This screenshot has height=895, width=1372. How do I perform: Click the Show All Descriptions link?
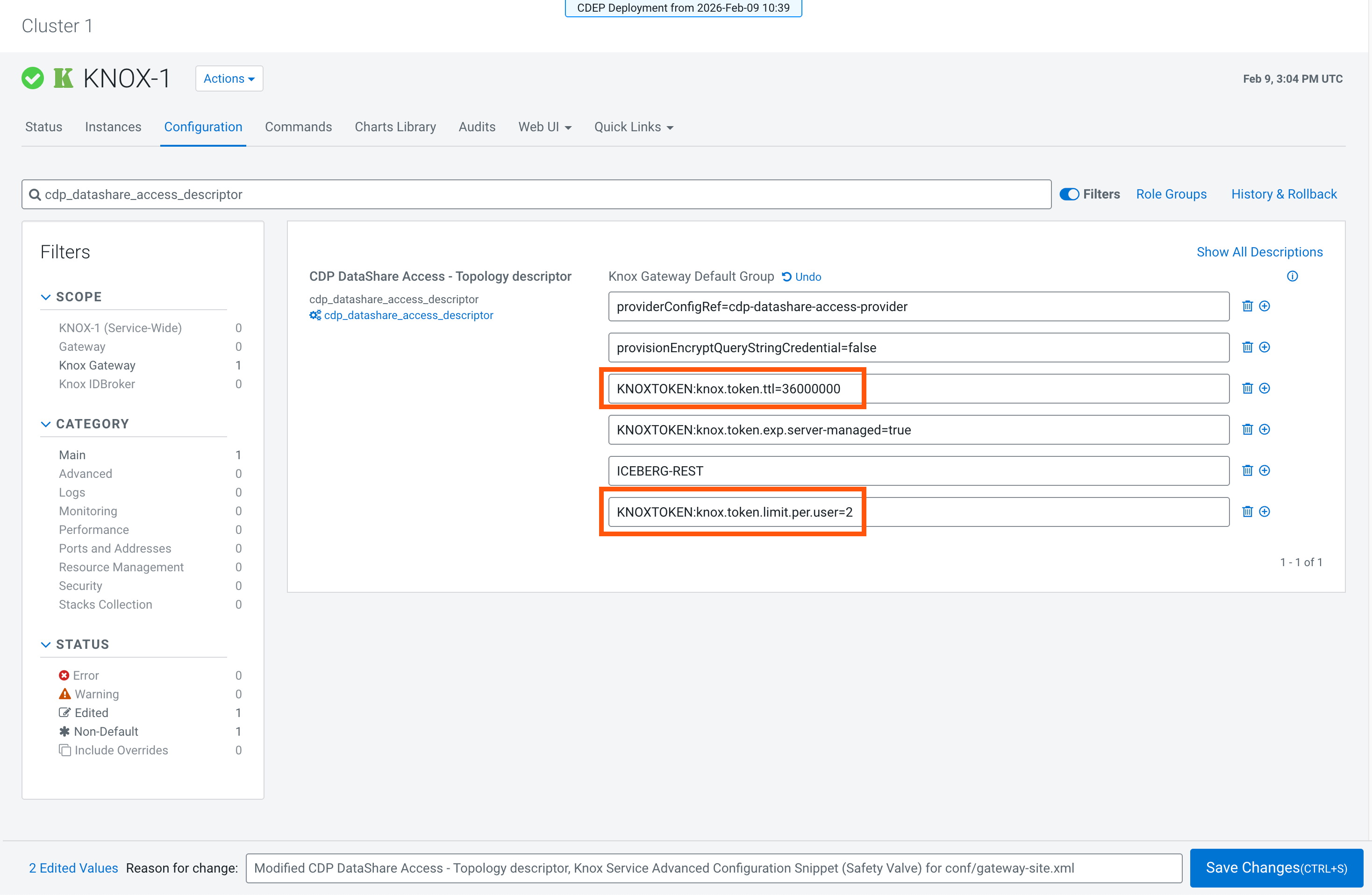(1259, 252)
